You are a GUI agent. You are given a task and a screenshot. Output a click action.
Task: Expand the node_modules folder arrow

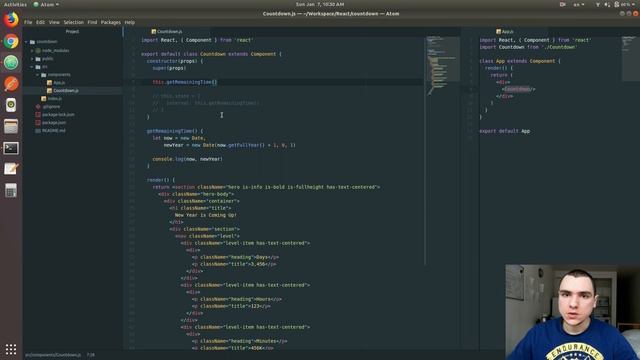(32, 51)
